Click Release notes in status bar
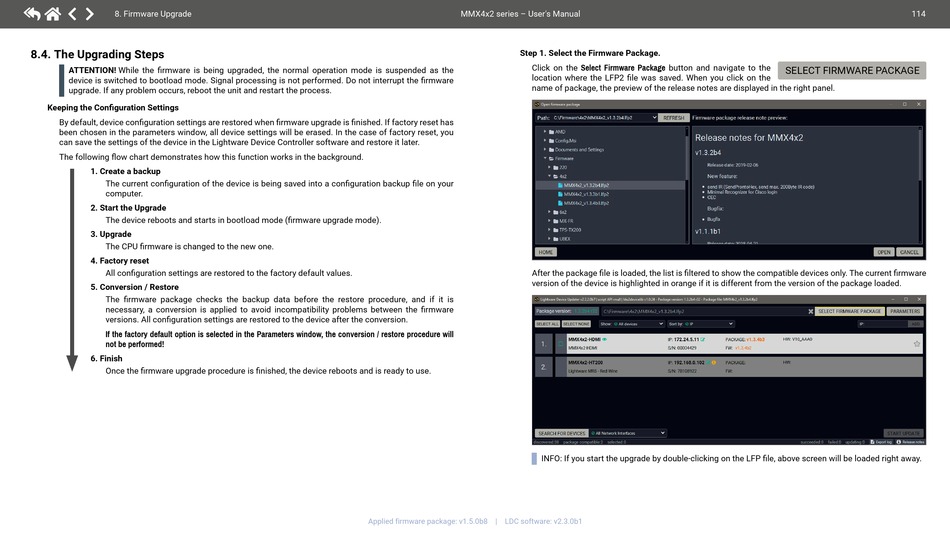The height and width of the screenshot is (533, 950). coord(911,442)
